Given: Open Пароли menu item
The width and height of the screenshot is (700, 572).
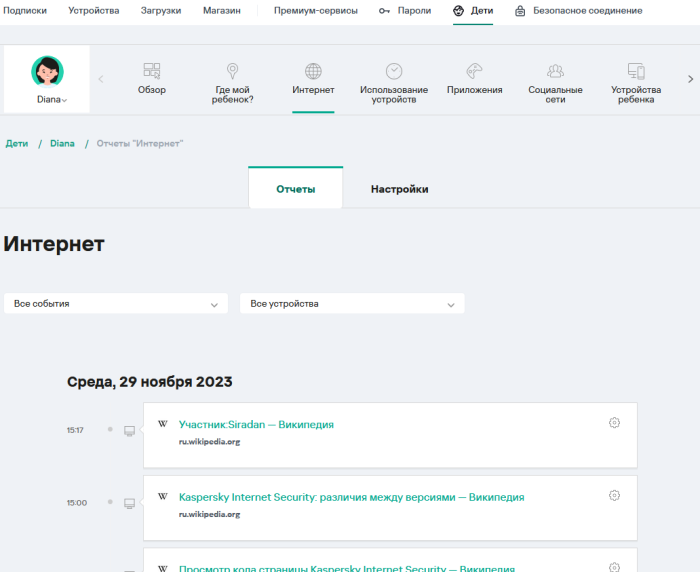Looking at the screenshot, I should coord(414,11).
